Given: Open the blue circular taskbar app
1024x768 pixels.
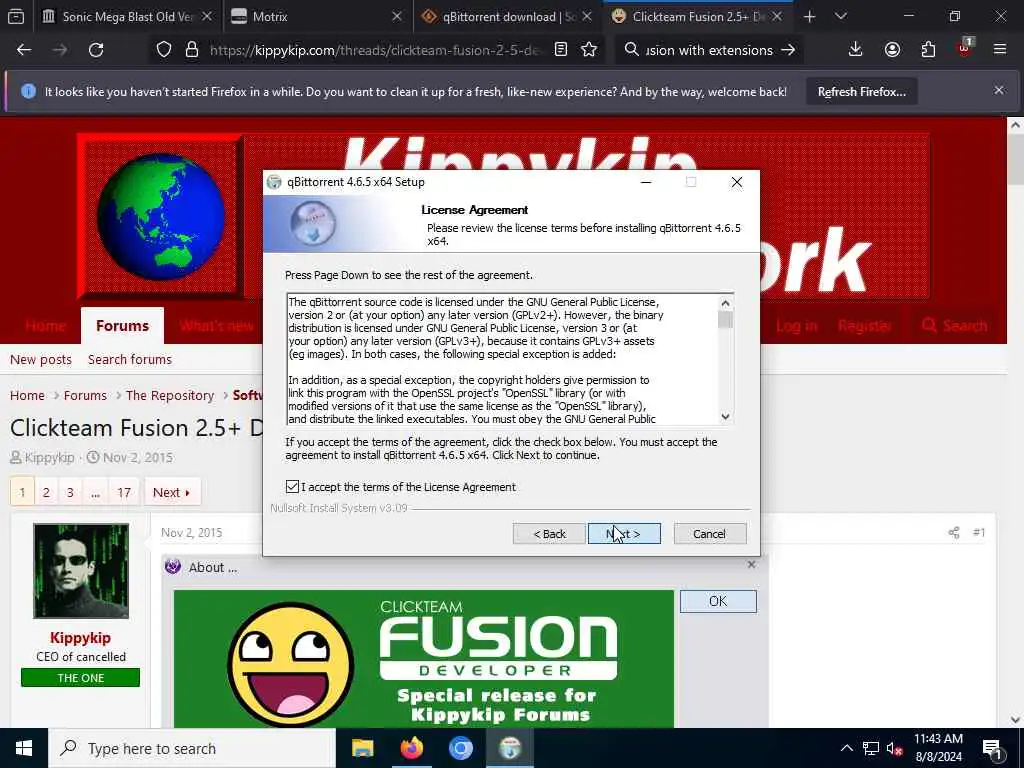Looking at the screenshot, I should coord(460,748).
